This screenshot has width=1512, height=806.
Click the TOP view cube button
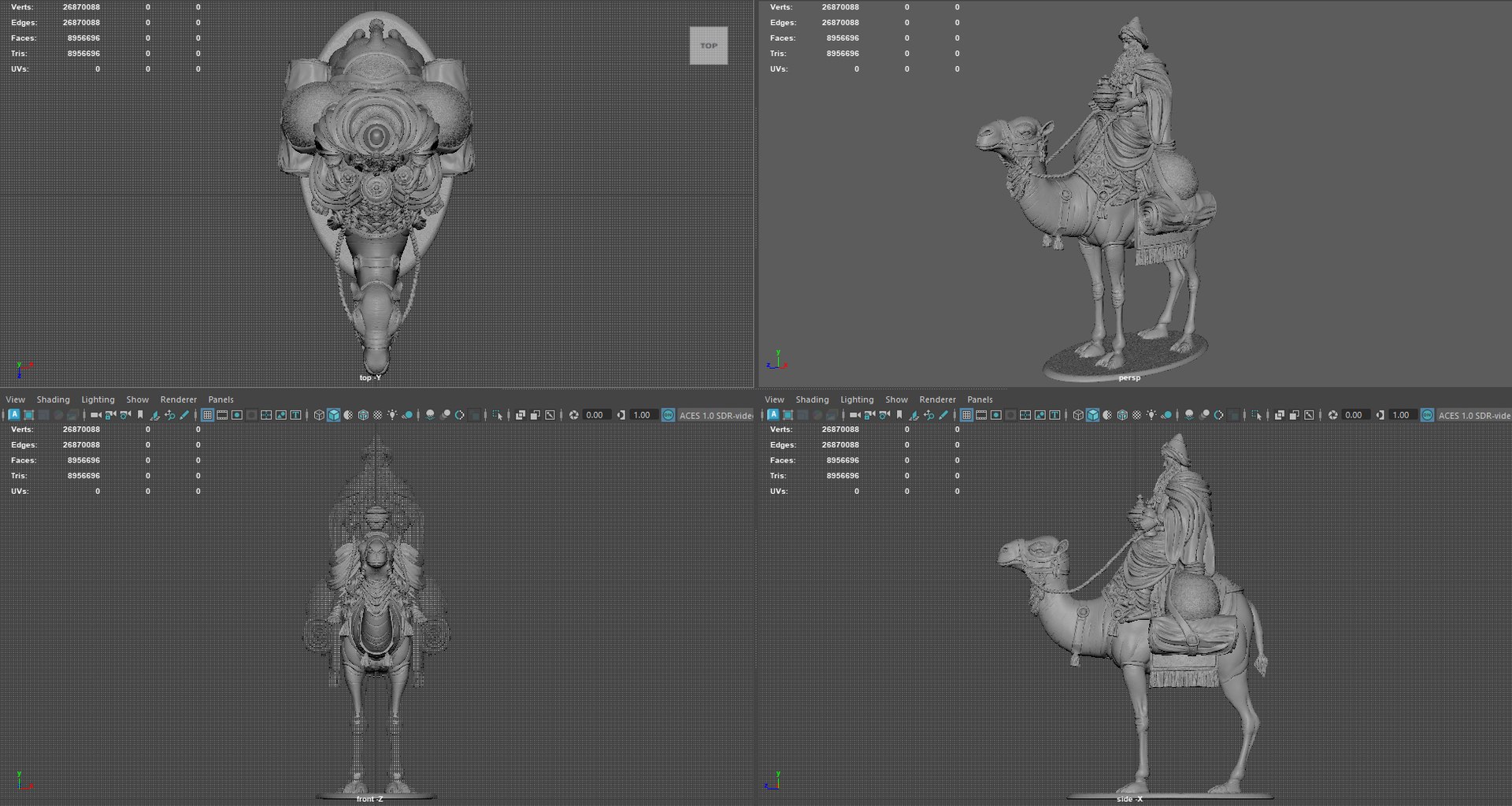(709, 46)
